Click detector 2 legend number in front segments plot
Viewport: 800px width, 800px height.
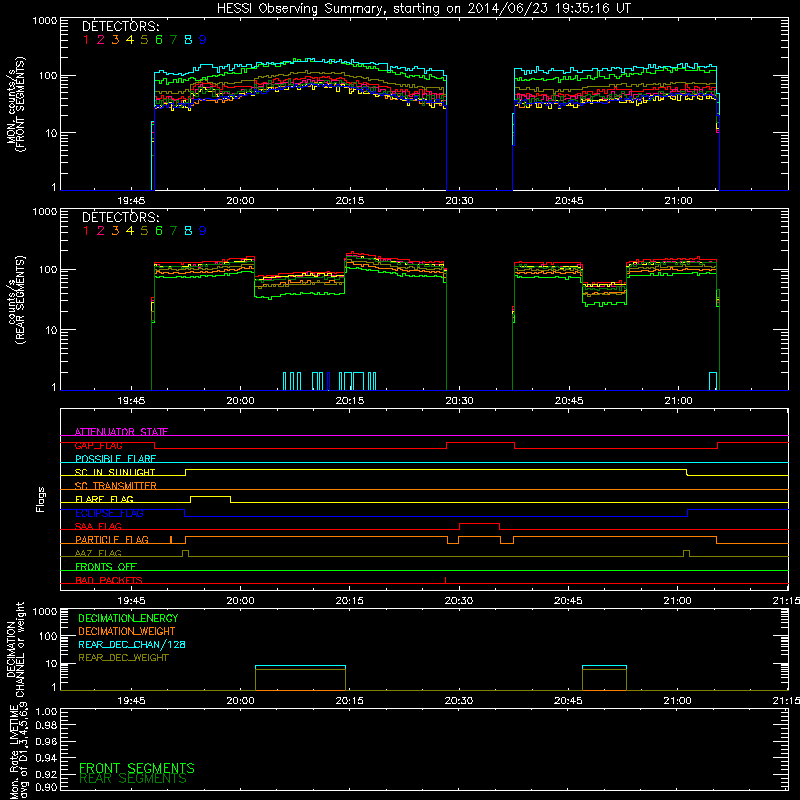(x=101, y=40)
